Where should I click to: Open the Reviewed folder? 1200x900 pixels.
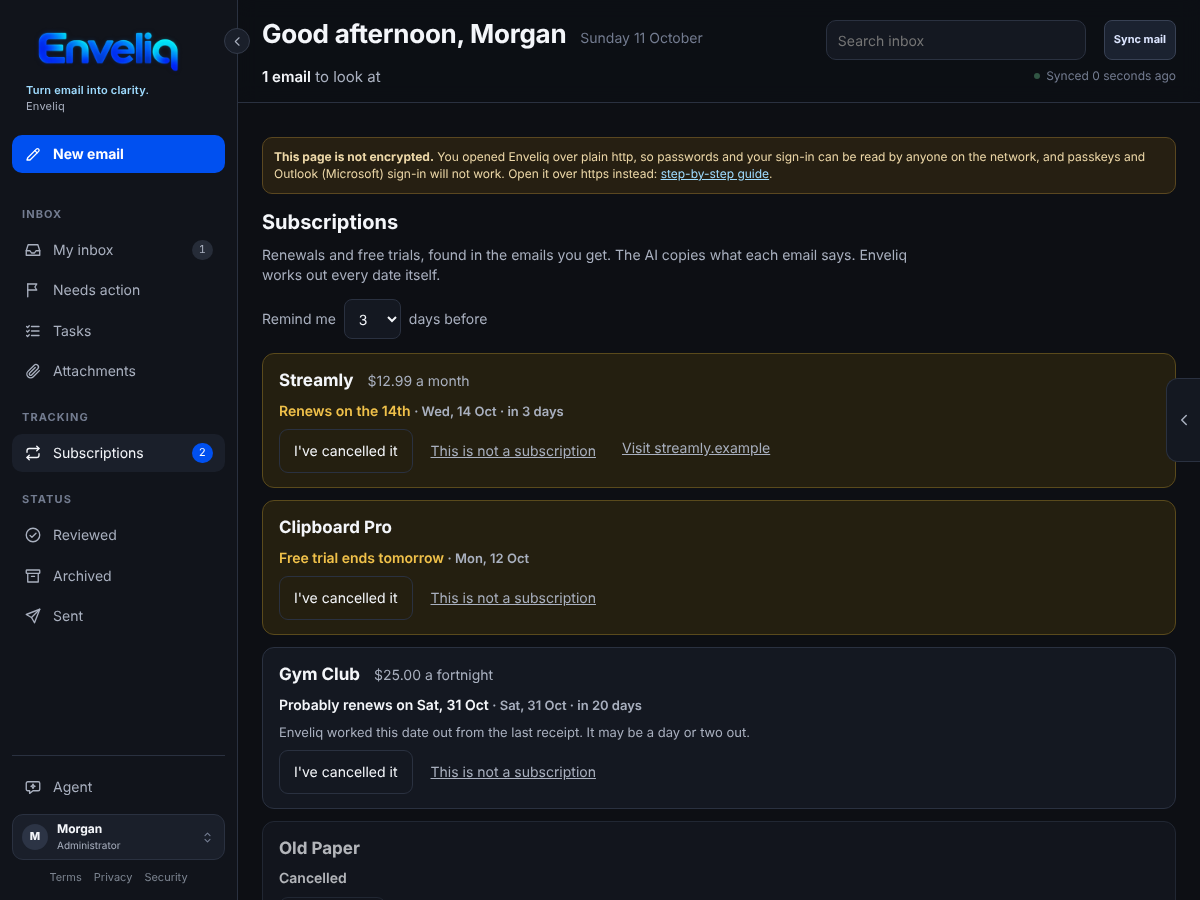(x=118, y=535)
